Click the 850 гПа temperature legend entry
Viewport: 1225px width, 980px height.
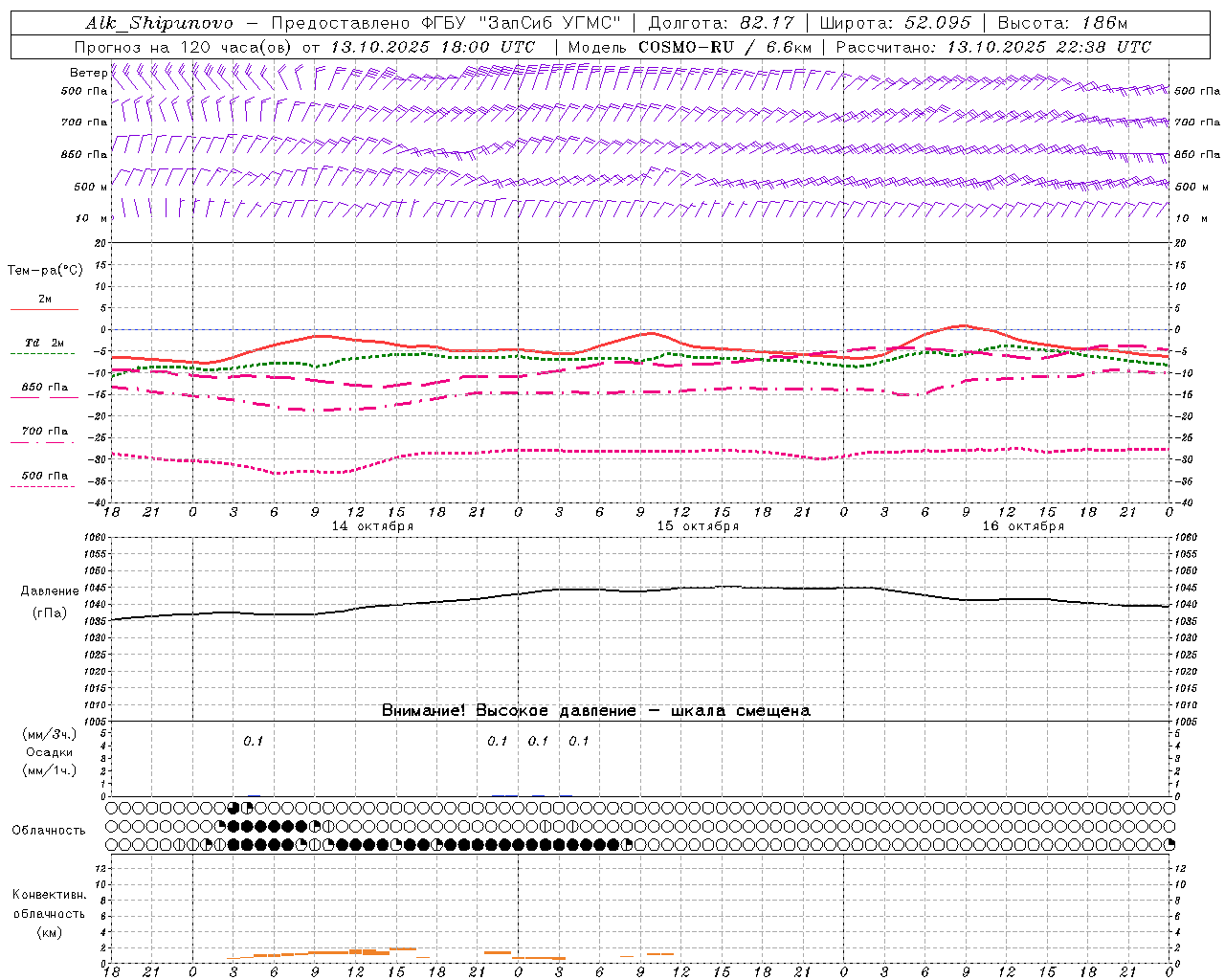45,388
